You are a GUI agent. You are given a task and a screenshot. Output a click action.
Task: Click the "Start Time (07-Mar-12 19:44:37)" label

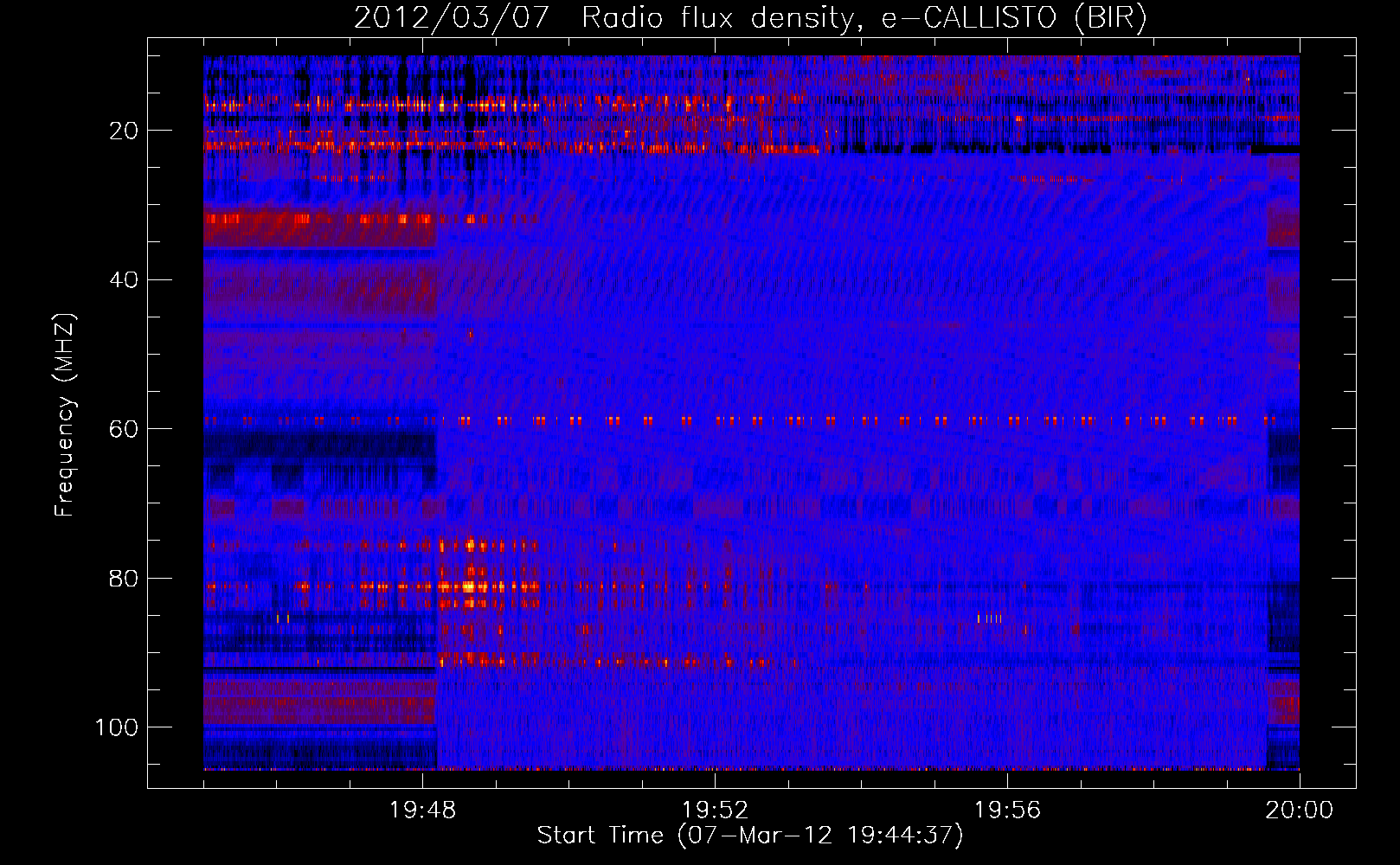click(x=750, y=836)
